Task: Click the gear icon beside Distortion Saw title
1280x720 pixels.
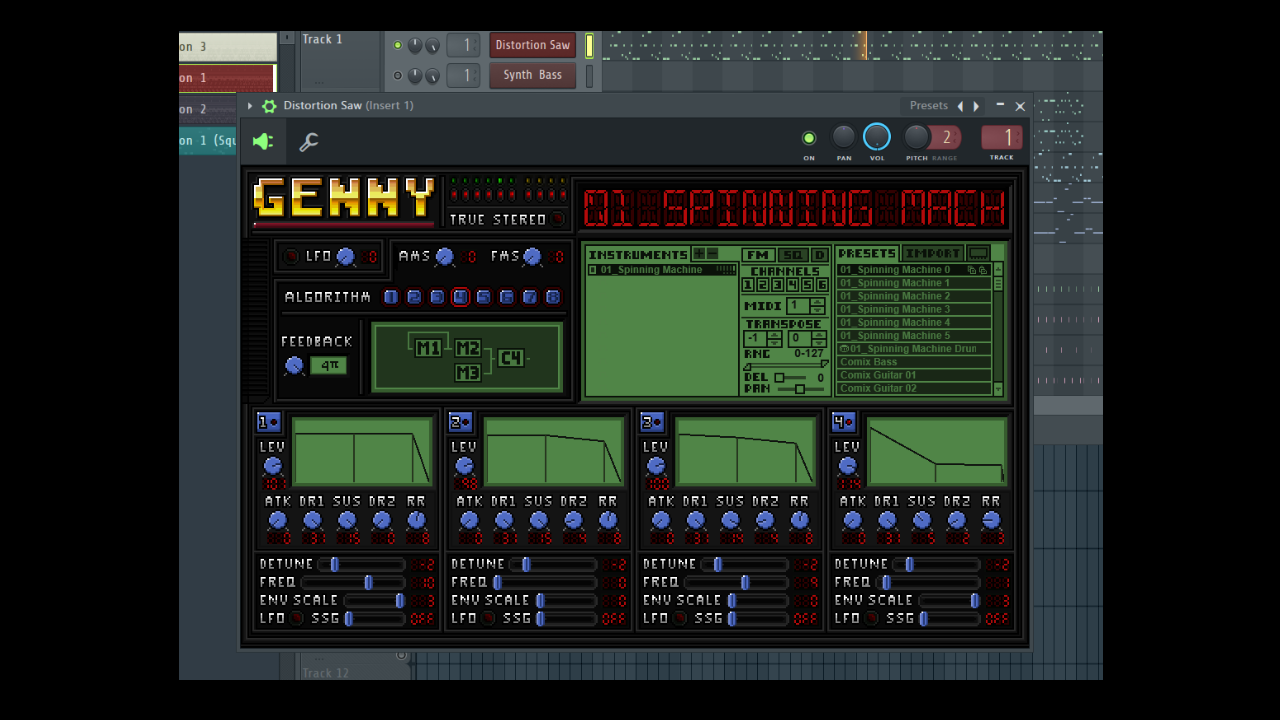Action: point(269,106)
